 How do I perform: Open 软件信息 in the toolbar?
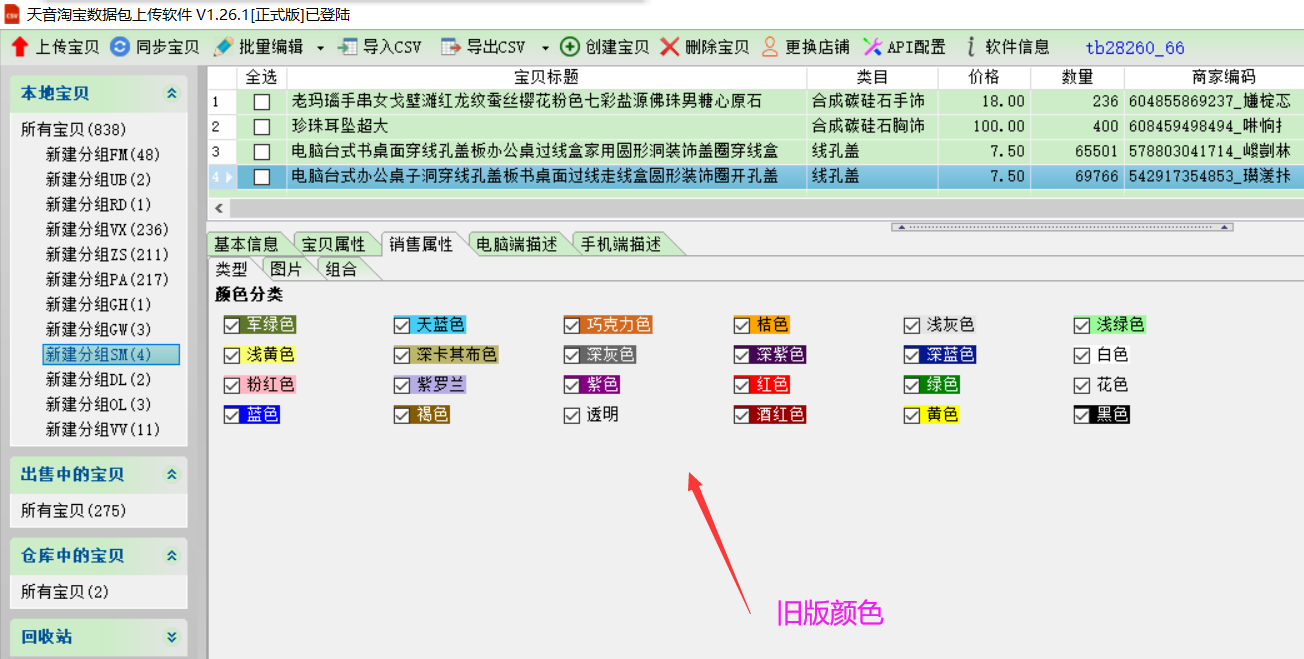click(1007, 47)
